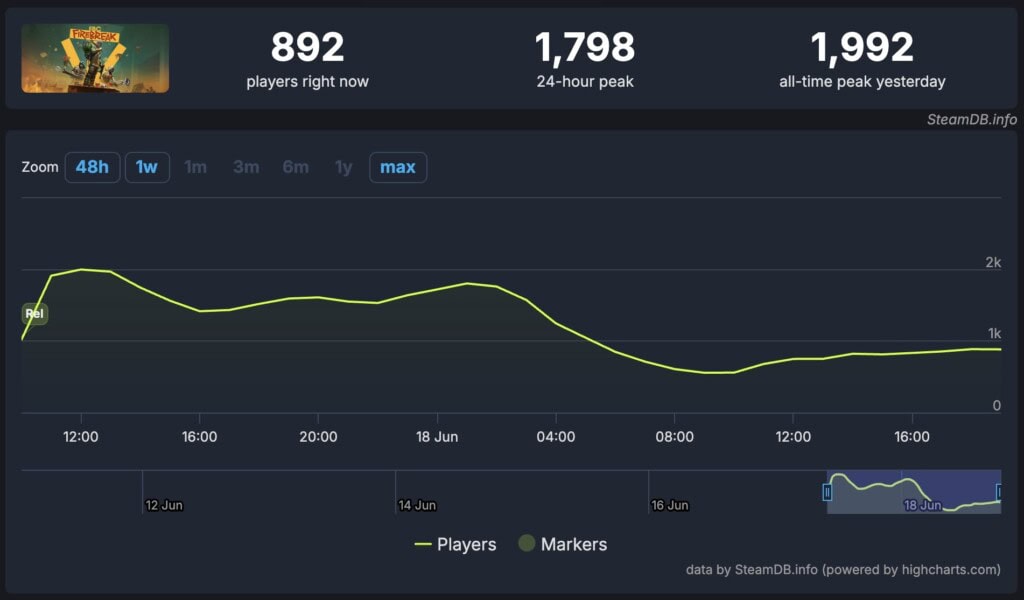Click the '16 Jun' navigator label
The width and height of the screenshot is (1024, 600).
[x=669, y=505]
